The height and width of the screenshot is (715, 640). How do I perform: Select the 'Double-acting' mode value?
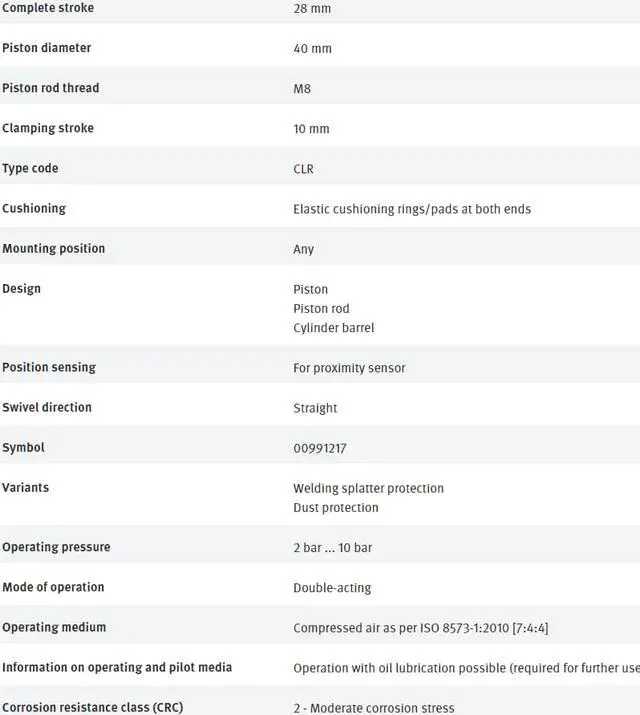pyautogui.click(x=334, y=588)
